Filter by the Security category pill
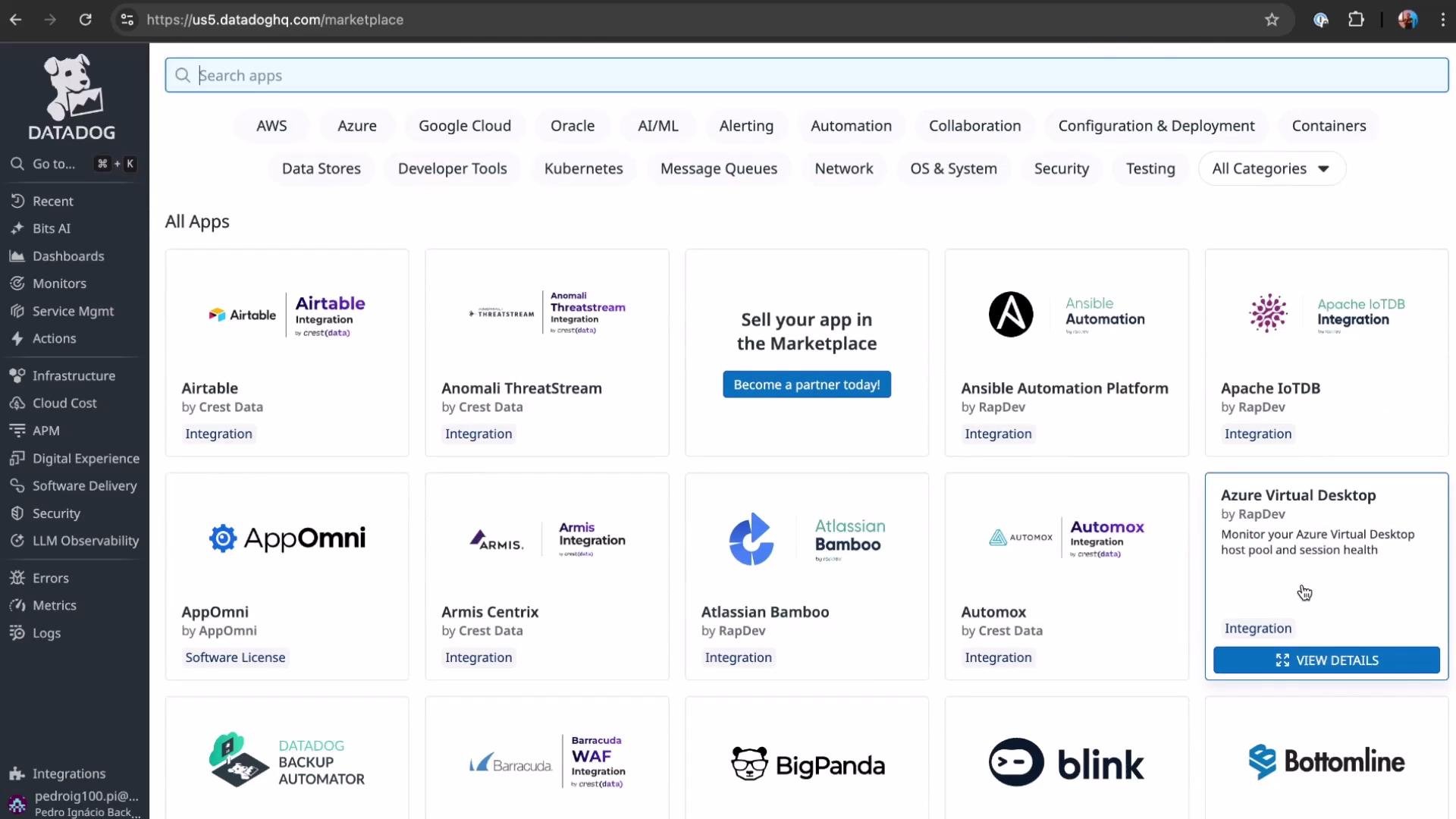 coord(1062,168)
